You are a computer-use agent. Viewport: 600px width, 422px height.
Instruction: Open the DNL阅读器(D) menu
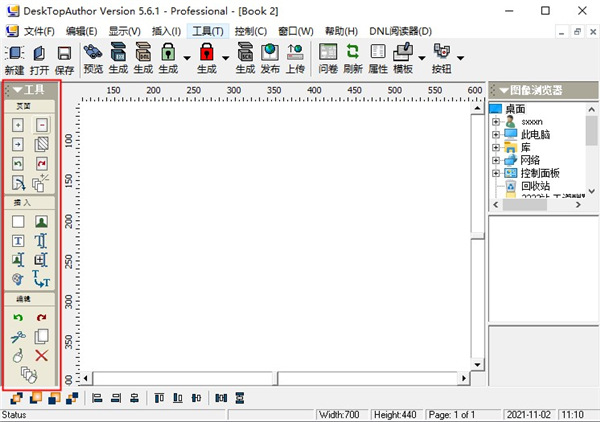tap(400, 31)
